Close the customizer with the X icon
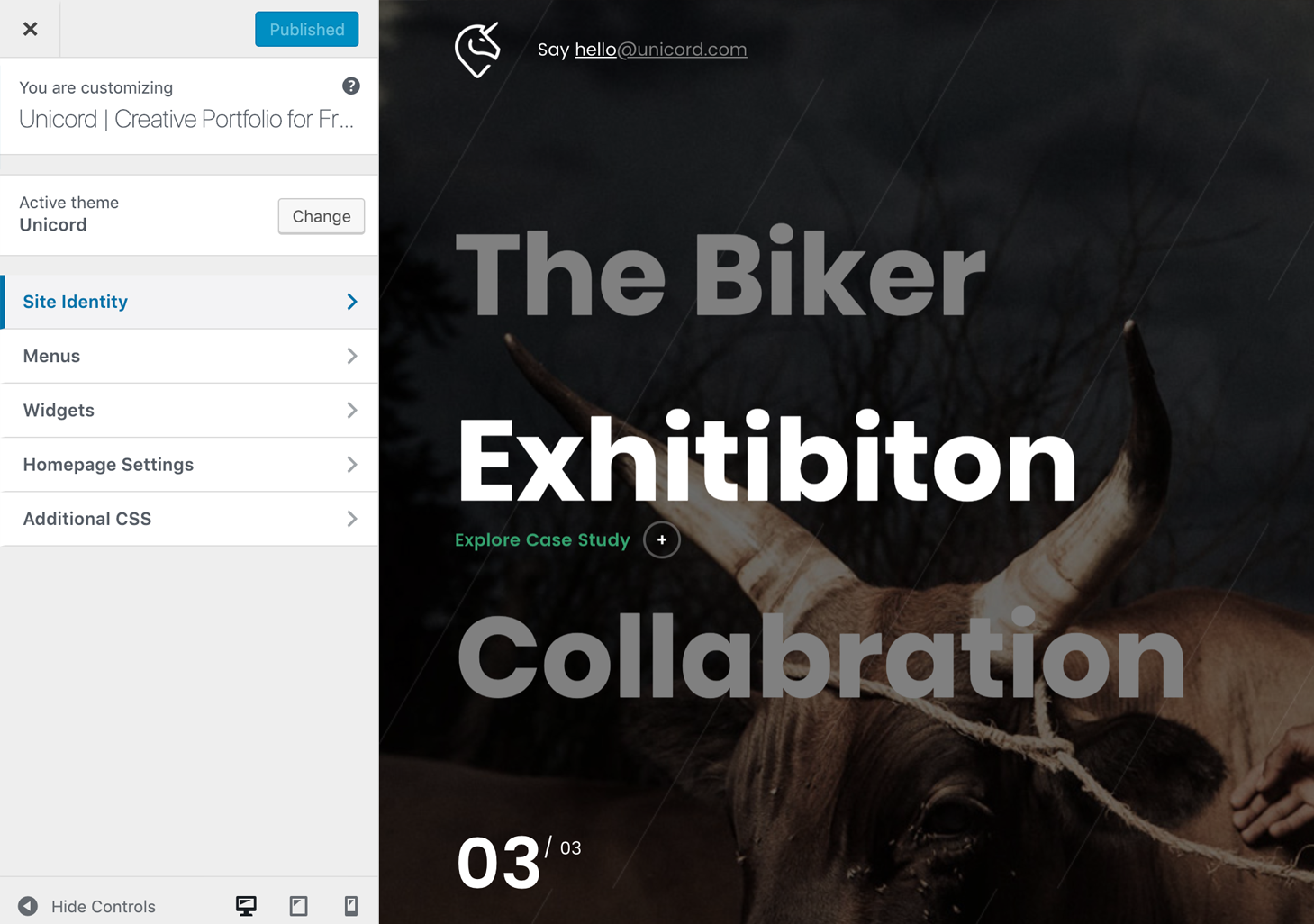Viewport: 1314px width, 924px height. [30, 29]
